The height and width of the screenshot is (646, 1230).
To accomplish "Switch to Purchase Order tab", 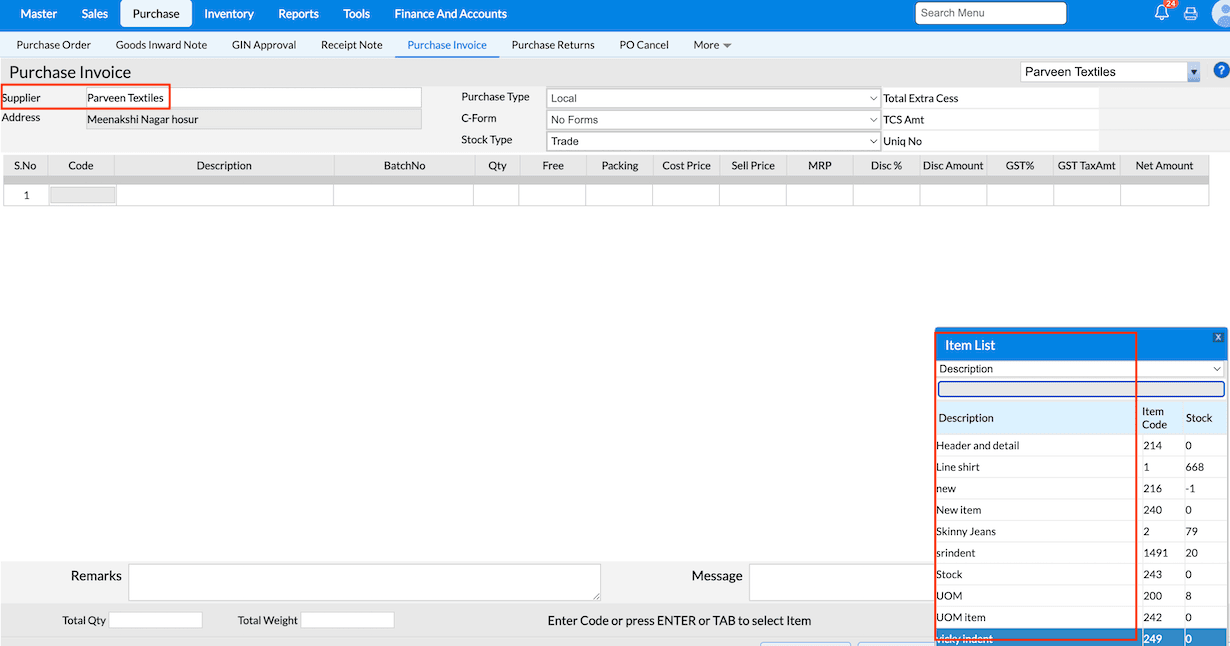I will pyautogui.click(x=54, y=45).
